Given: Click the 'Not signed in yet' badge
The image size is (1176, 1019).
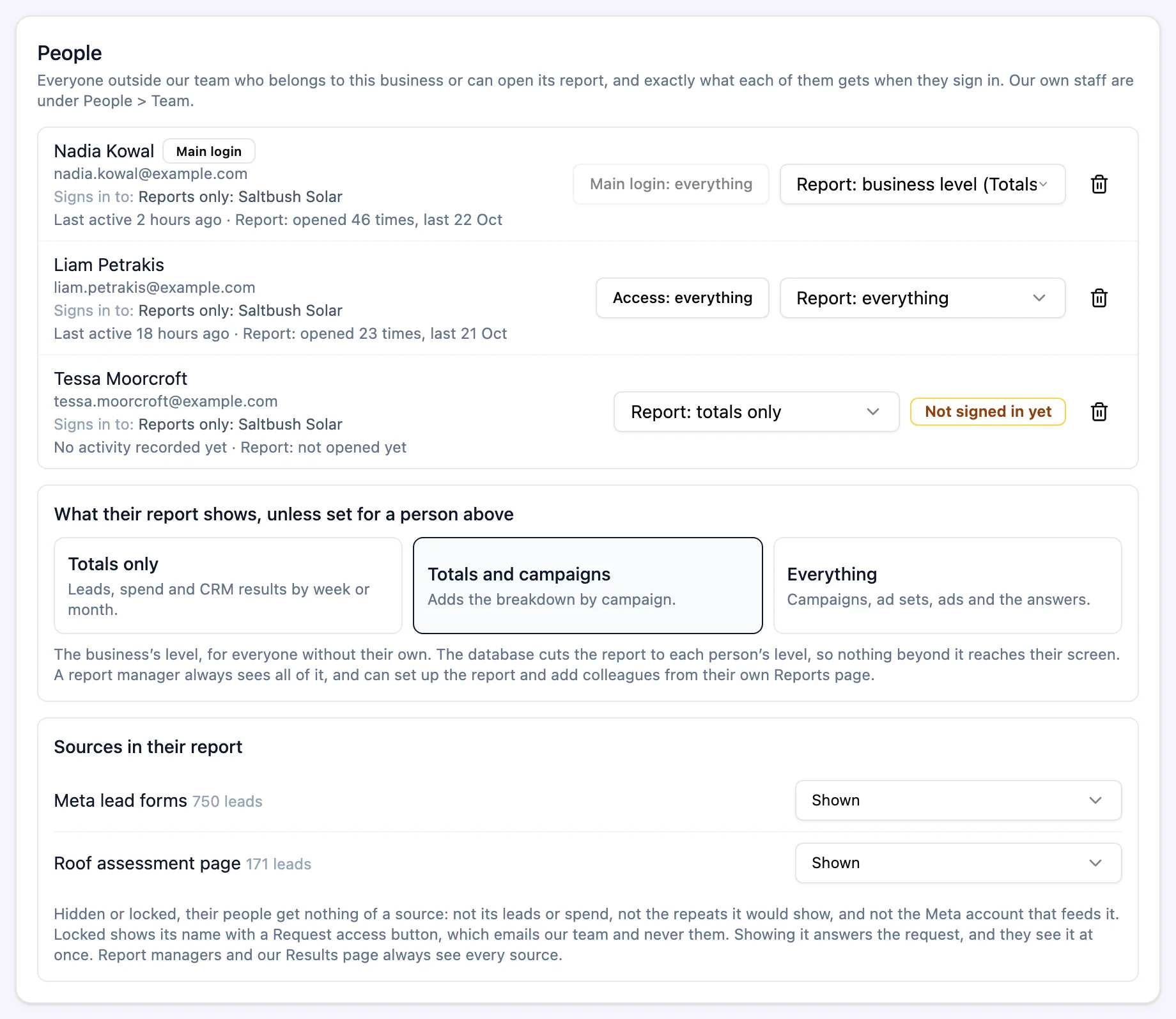Looking at the screenshot, I should point(987,412).
